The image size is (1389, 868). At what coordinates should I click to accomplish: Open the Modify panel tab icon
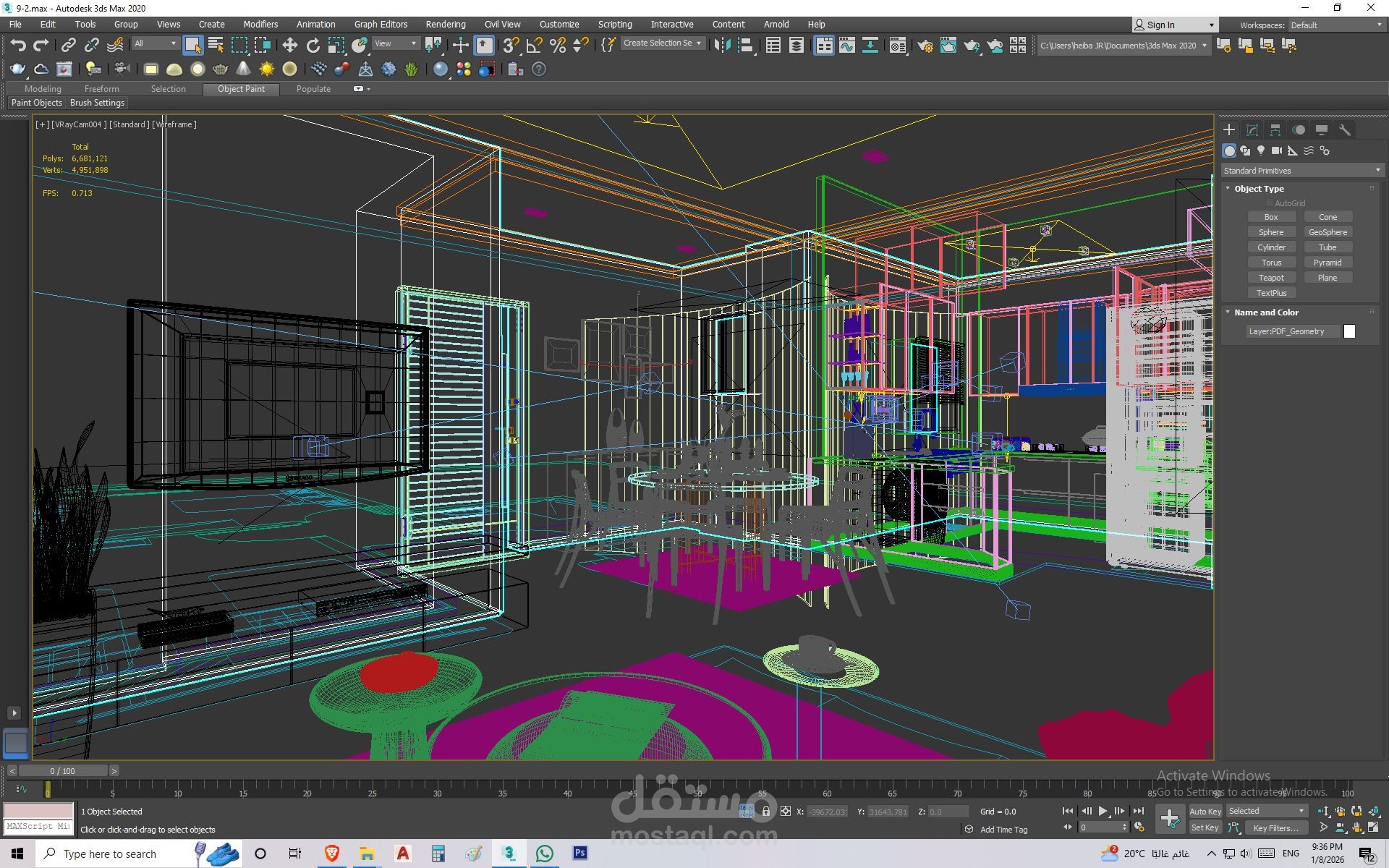pyautogui.click(x=1252, y=130)
